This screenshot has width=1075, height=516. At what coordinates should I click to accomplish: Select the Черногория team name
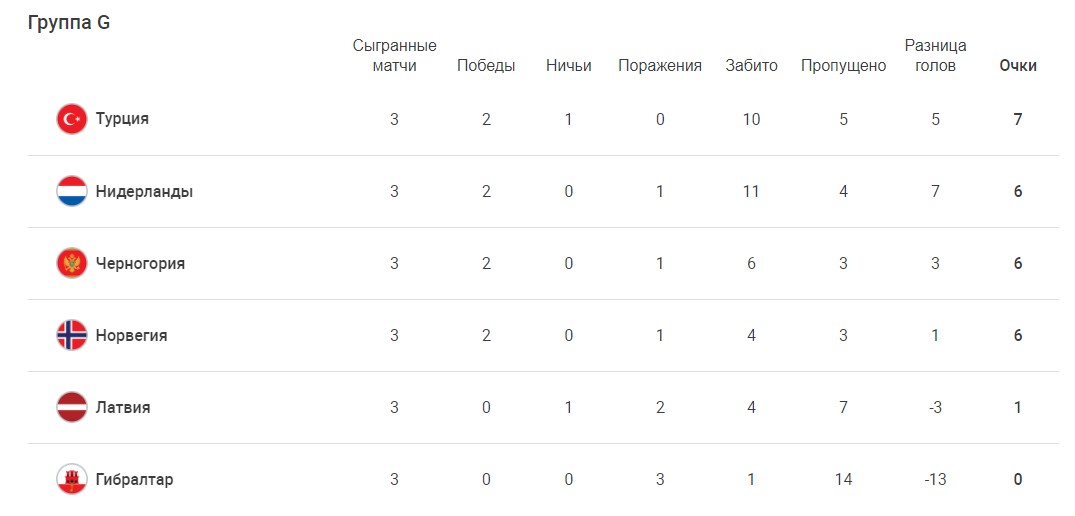pos(140,264)
